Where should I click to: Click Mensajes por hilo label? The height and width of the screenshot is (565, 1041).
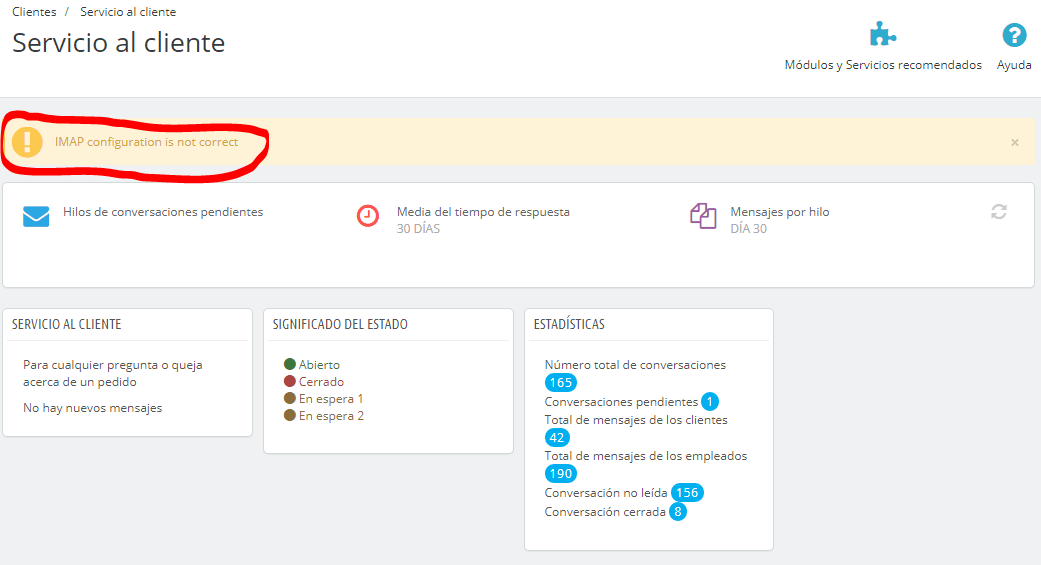click(x=779, y=212)
